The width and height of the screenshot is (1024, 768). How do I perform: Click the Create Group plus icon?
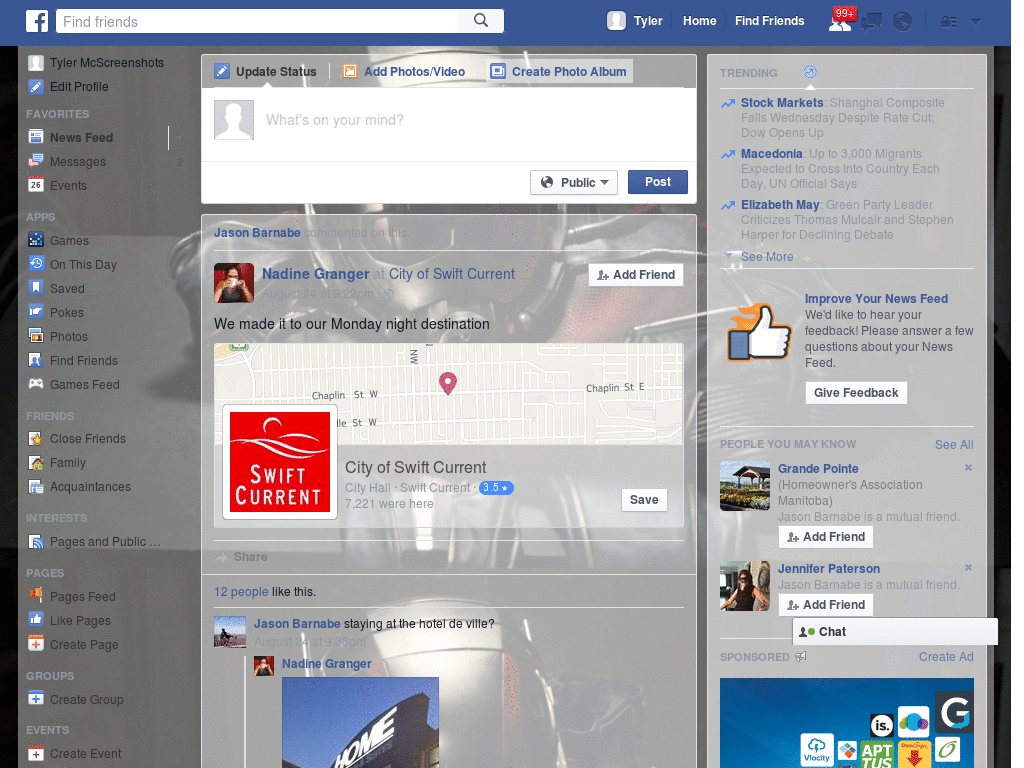click(x=36, y=699)
